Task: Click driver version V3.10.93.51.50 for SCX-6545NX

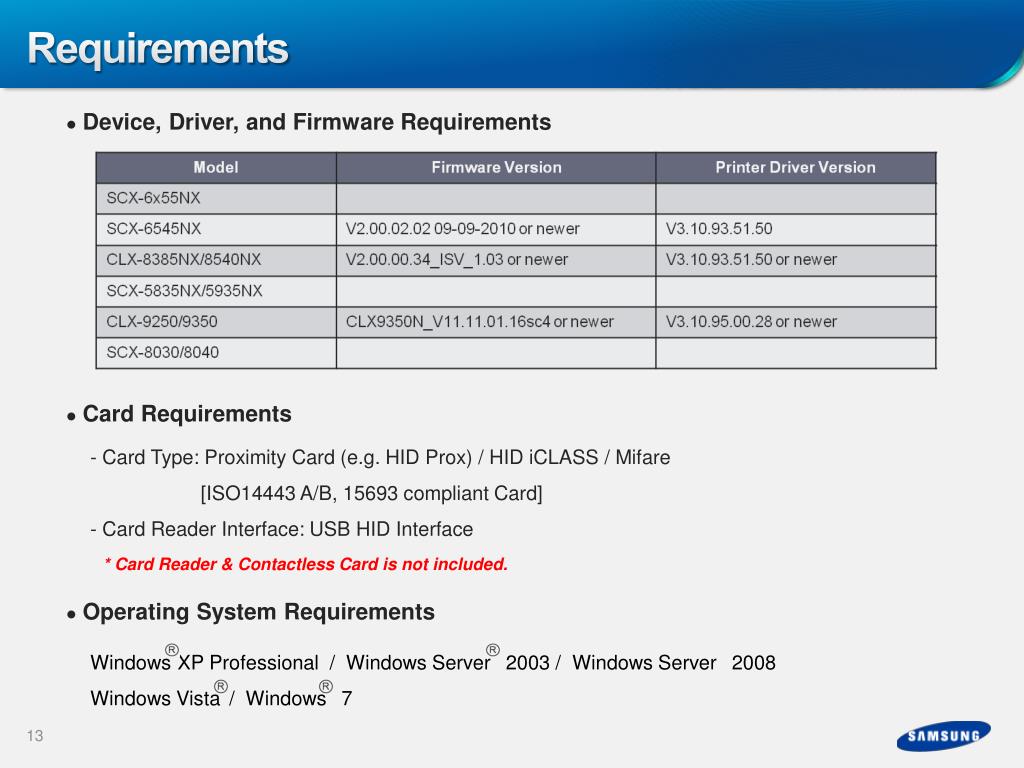Action: 795,229
